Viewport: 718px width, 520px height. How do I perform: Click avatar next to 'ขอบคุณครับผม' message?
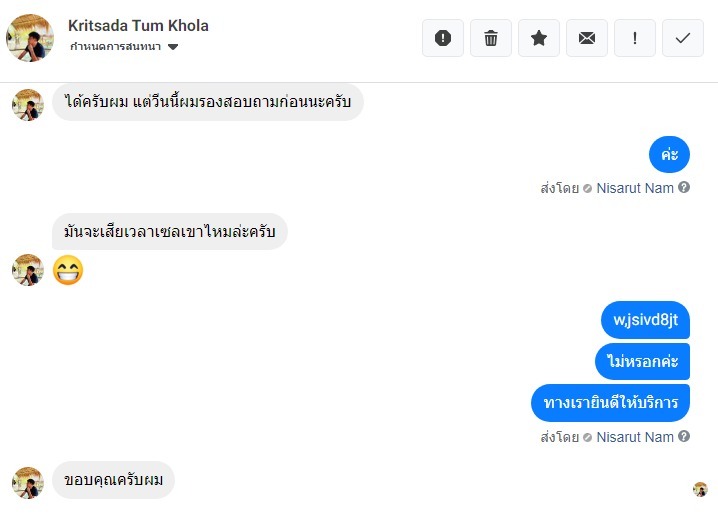pos(28,482)
